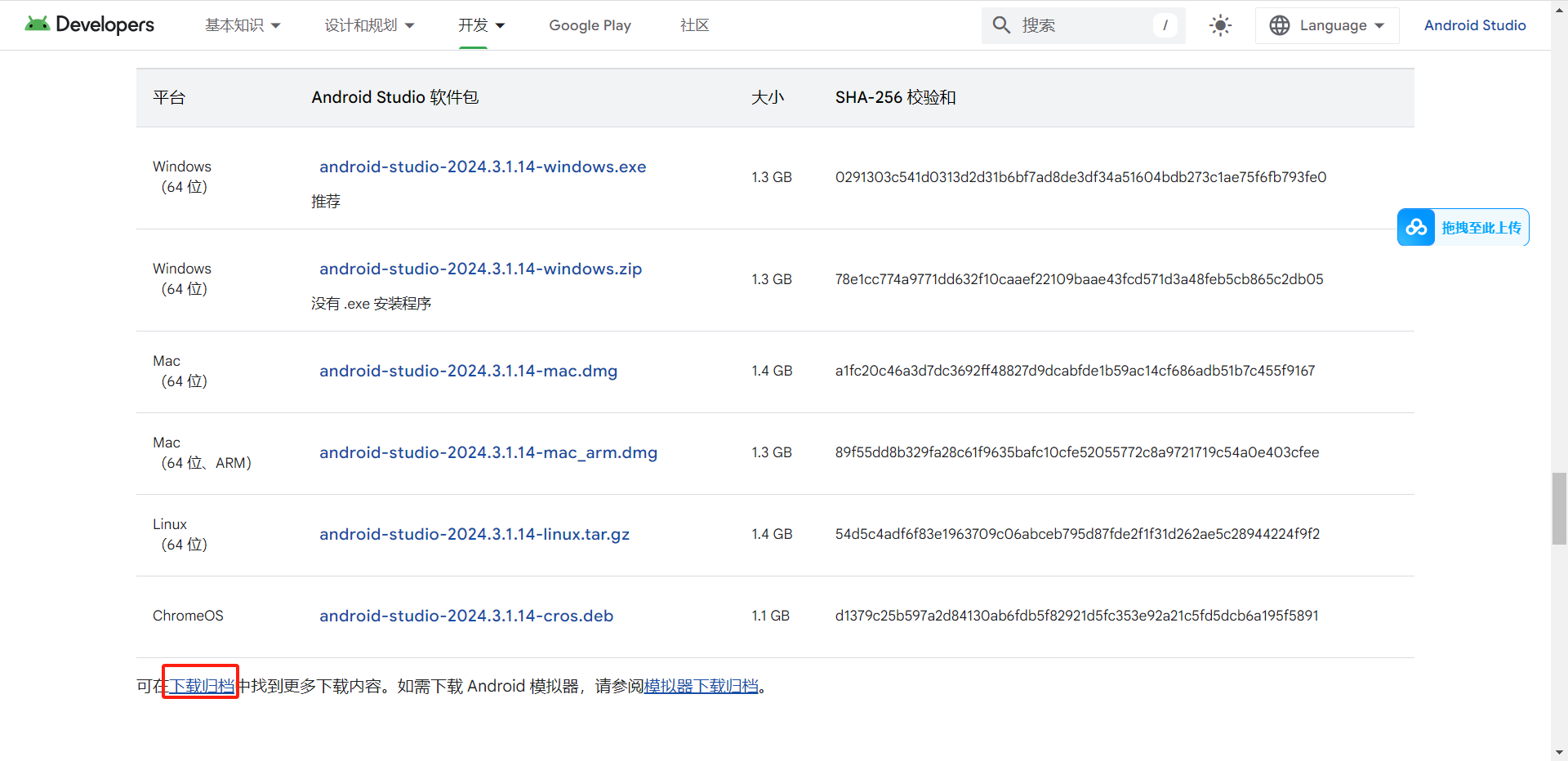Toggle the light/dark theme sun icon
Image resolution: width=1568 pixels, height=761 pixels.
(1220, 25)
